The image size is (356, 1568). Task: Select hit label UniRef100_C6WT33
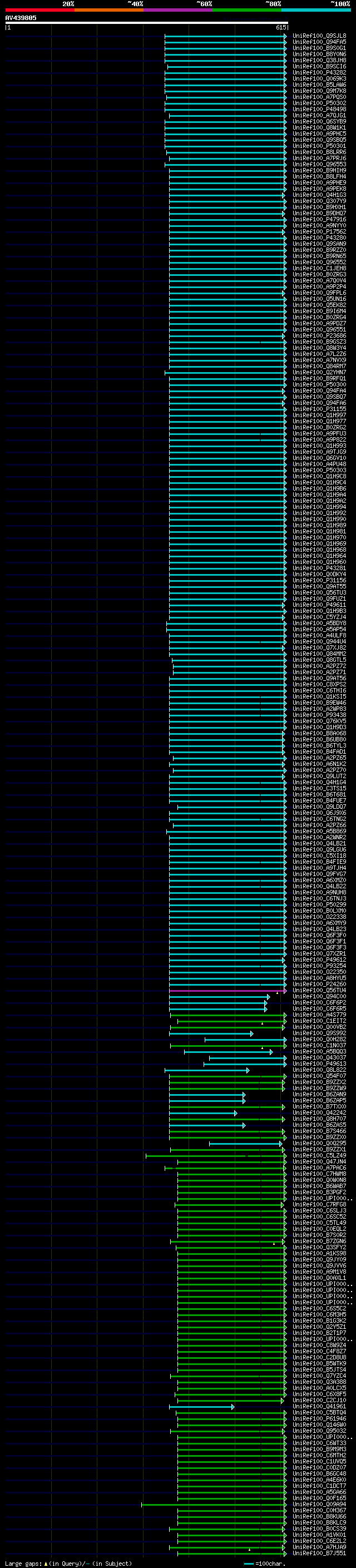319,1444
